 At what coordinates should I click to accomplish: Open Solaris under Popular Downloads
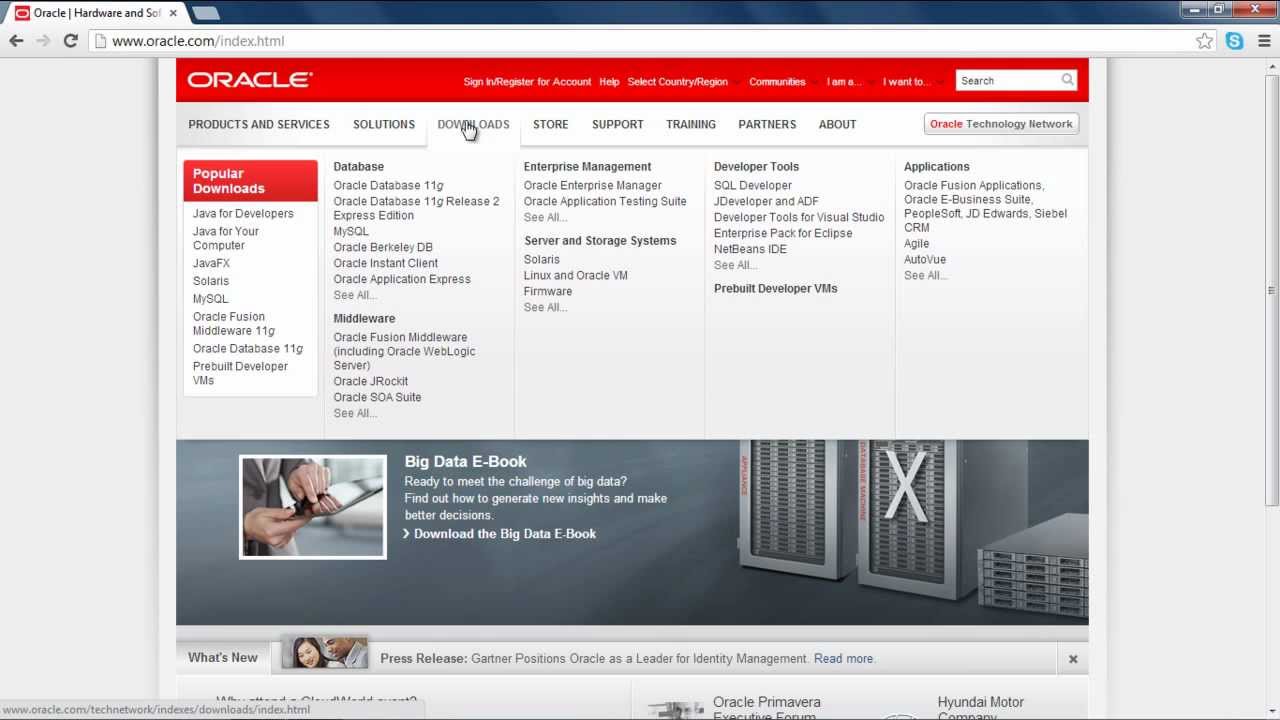pyautogui.click(x=211, y=281)
